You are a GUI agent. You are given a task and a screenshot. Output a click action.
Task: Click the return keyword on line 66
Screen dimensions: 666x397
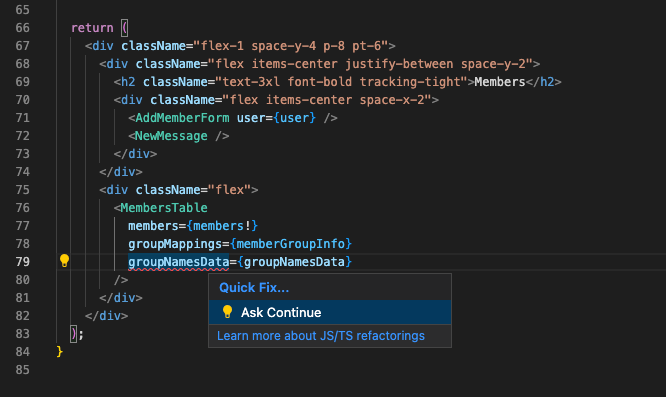92,28
